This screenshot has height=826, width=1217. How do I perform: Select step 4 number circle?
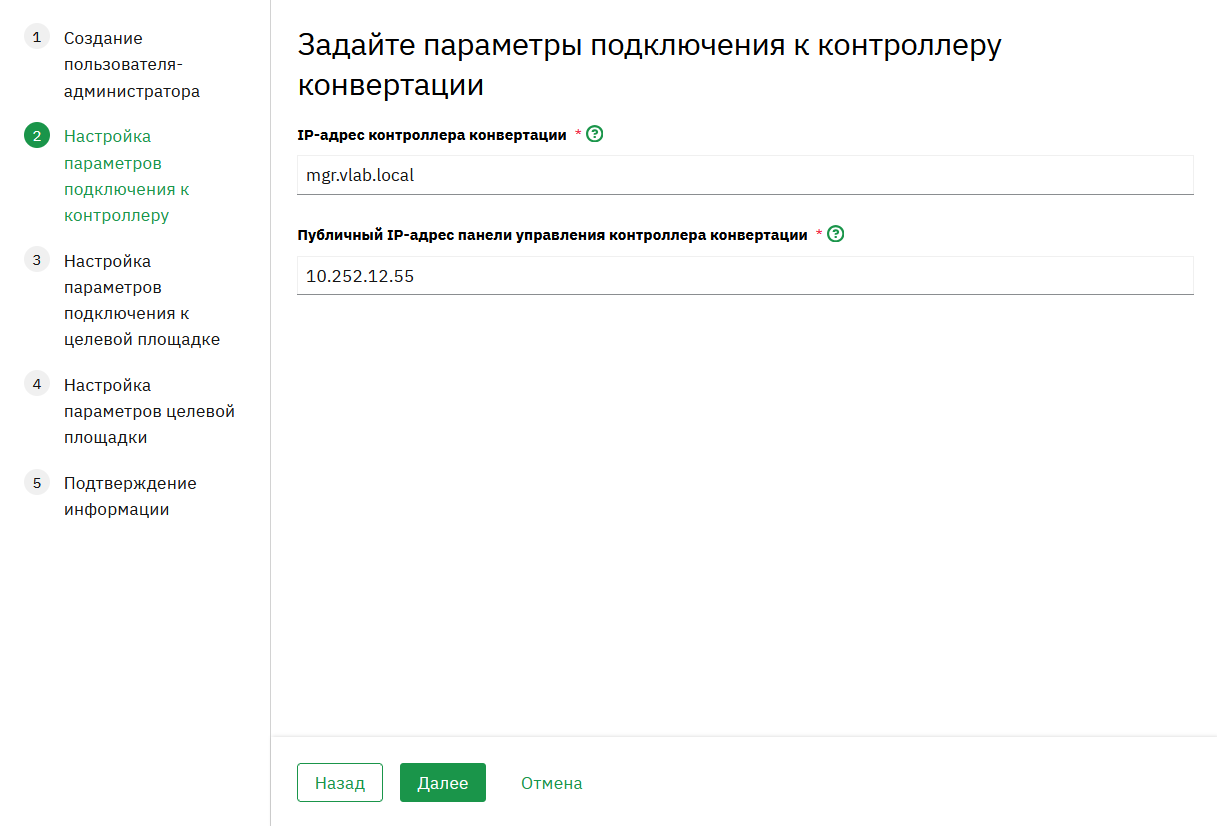point(37,384)
